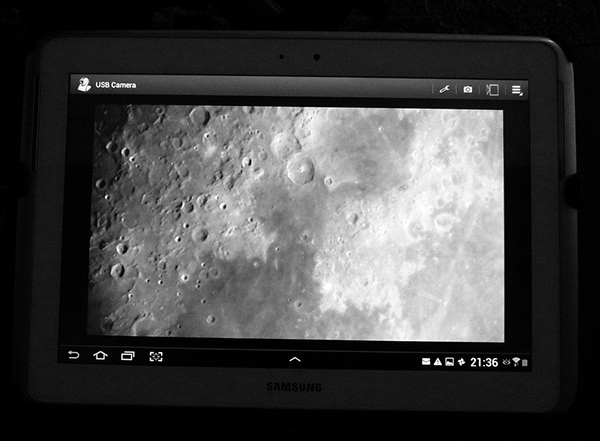
Task: Capture a snapshot with the camera icon
Action: (468, 90)
